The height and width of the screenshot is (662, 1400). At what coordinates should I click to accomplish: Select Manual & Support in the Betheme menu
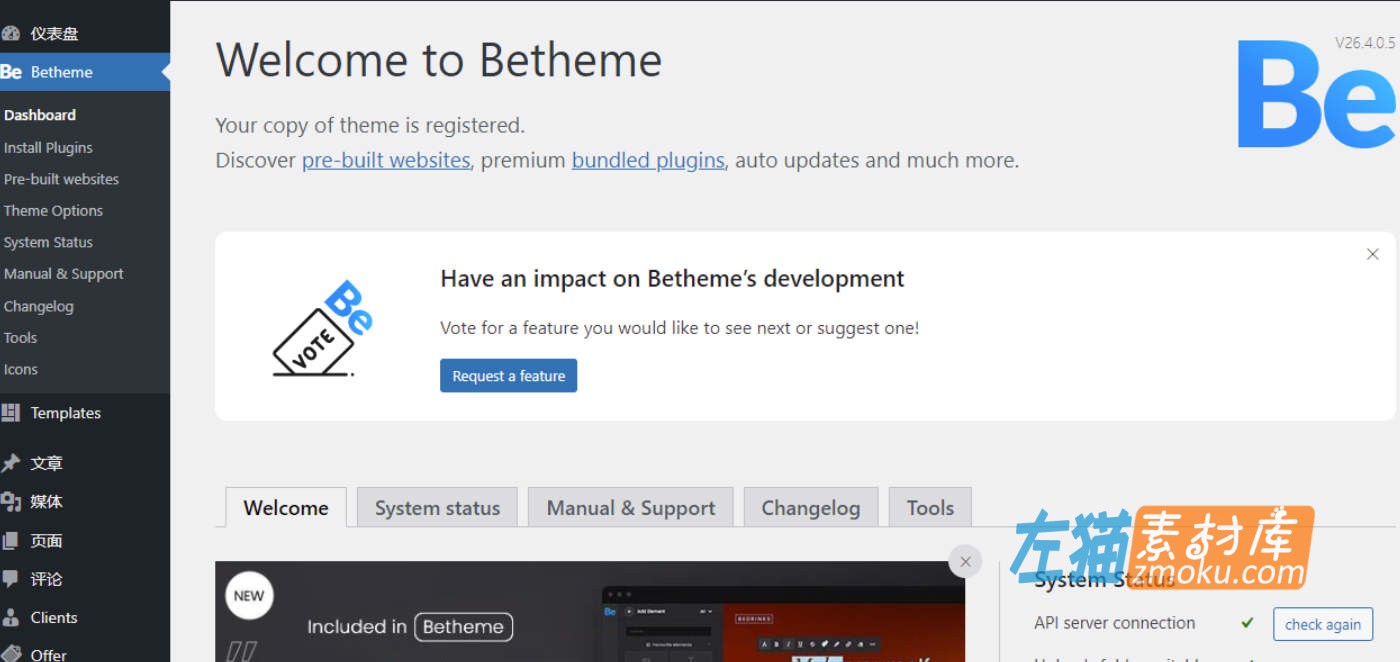(x=64, y=273)
